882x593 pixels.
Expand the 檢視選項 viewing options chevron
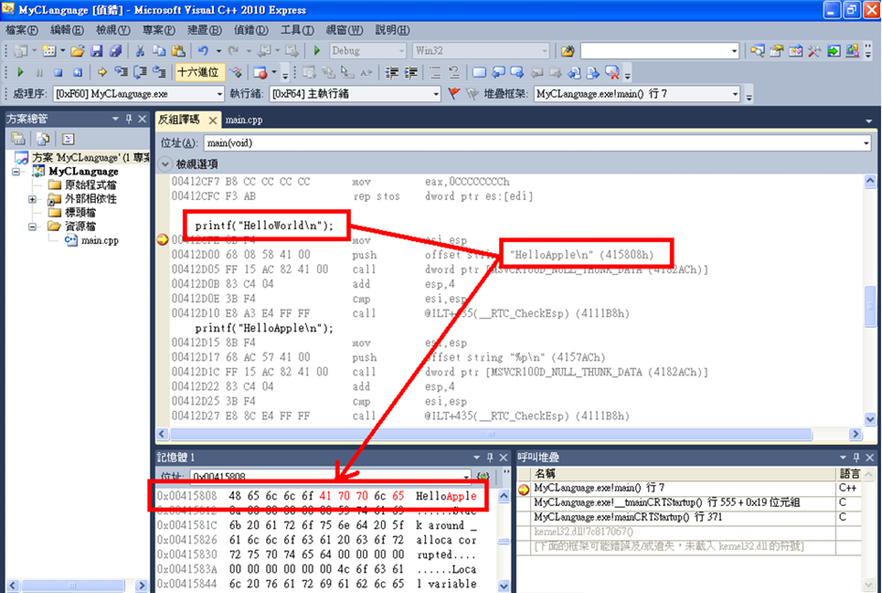tap(165, 164)
